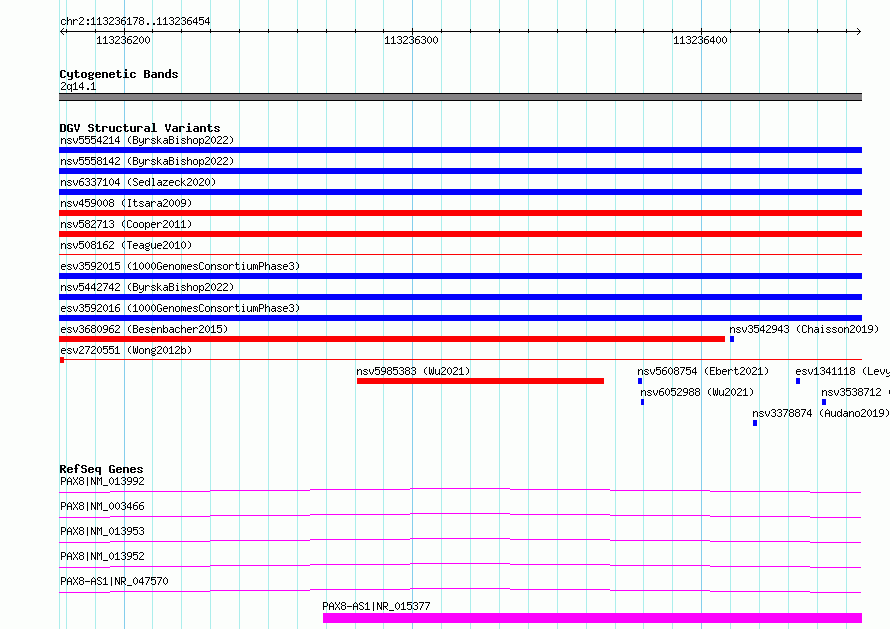Screen dimensions: 890x629
Task: Open nsv3378874 (Audano2019) label
Action: pos(821,413)
